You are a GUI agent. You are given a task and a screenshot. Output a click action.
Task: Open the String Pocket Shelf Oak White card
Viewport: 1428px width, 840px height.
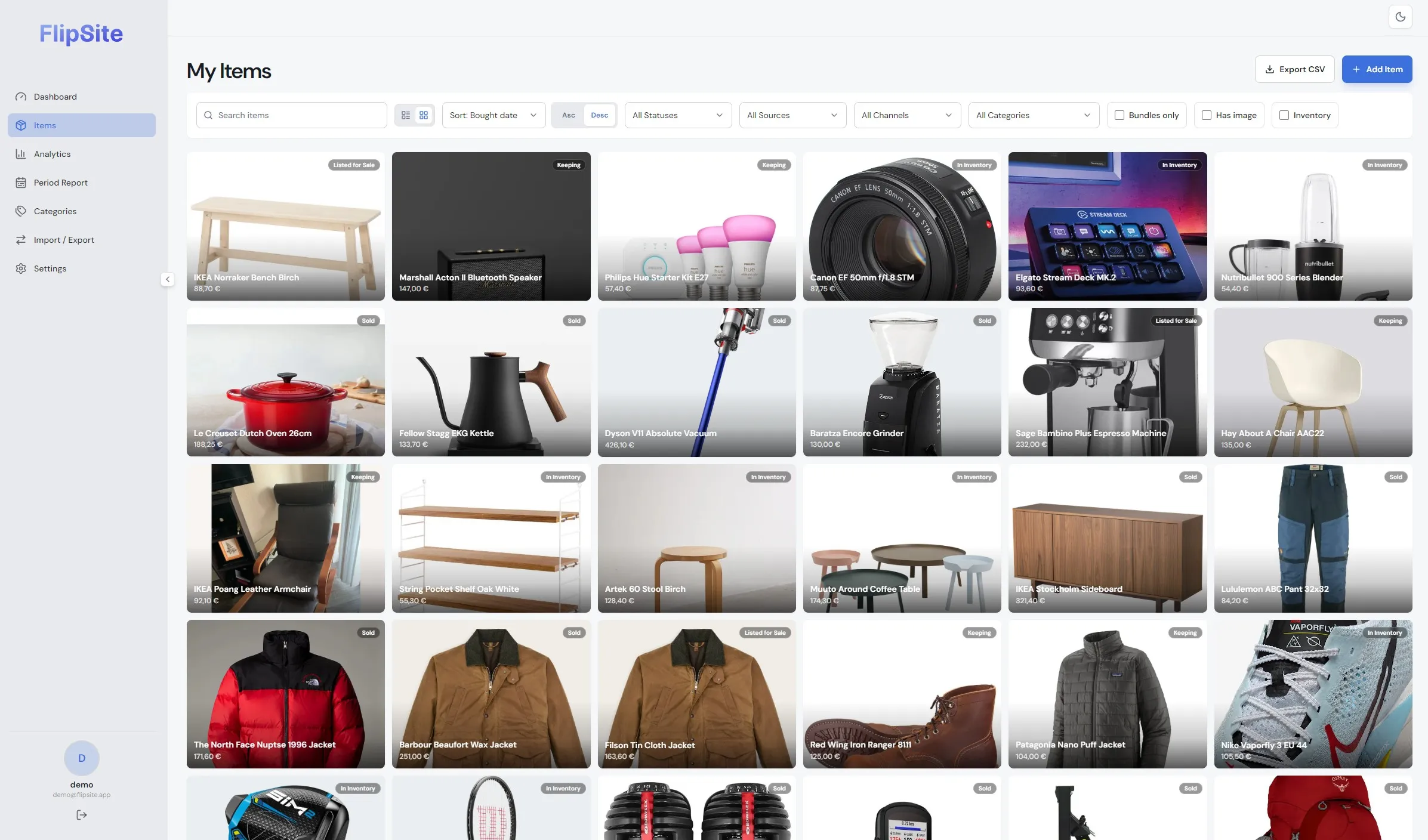491,538
